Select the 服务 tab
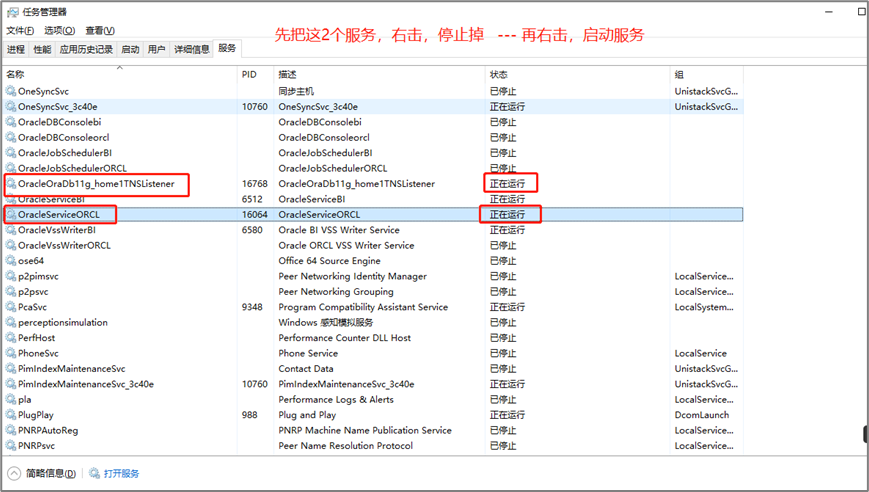869x492 pixels. coord(227,48)
